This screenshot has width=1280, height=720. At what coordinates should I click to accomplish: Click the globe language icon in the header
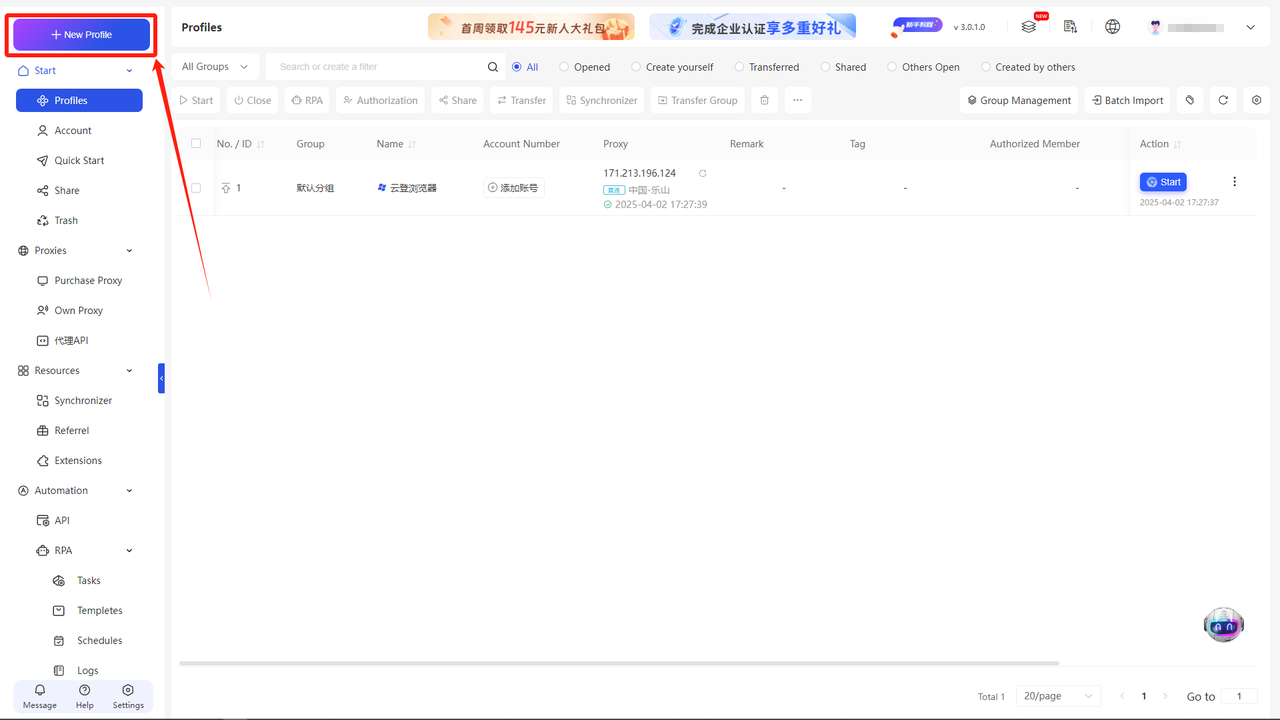[1112, 26]
